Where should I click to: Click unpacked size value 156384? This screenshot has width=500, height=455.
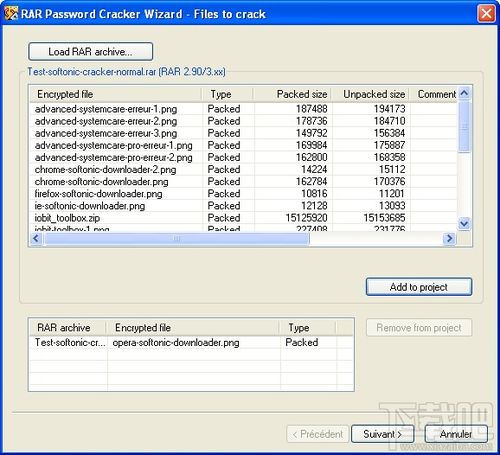click(389, 133)
